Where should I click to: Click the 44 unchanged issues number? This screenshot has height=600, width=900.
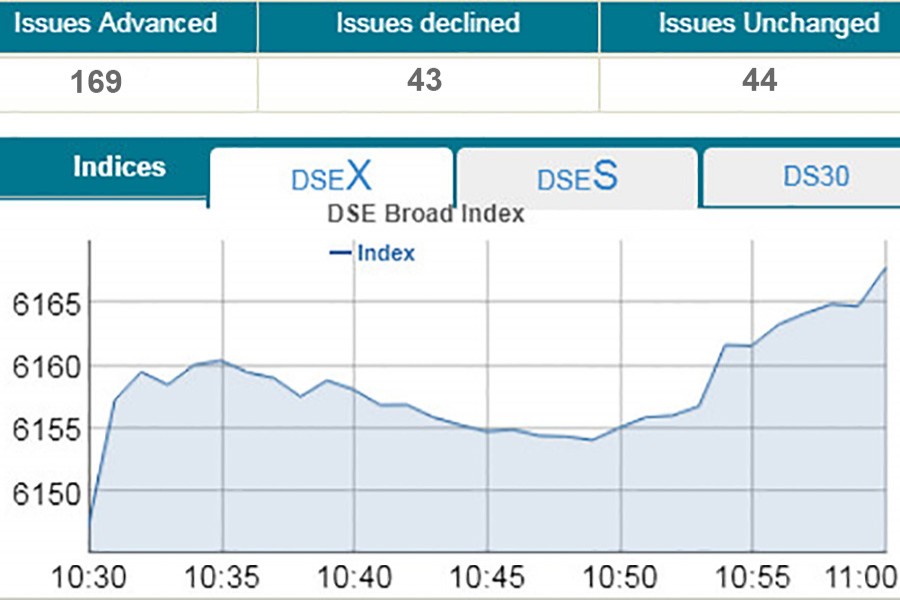coord(760,81)
